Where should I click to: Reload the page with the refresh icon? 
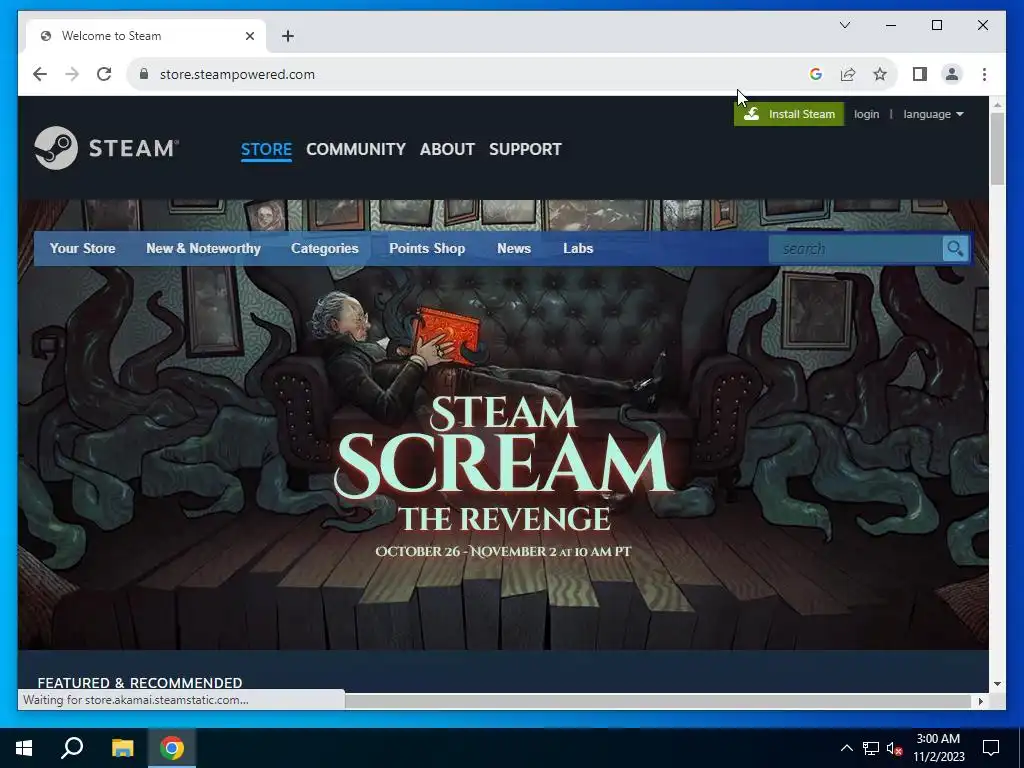pos(104,74)
